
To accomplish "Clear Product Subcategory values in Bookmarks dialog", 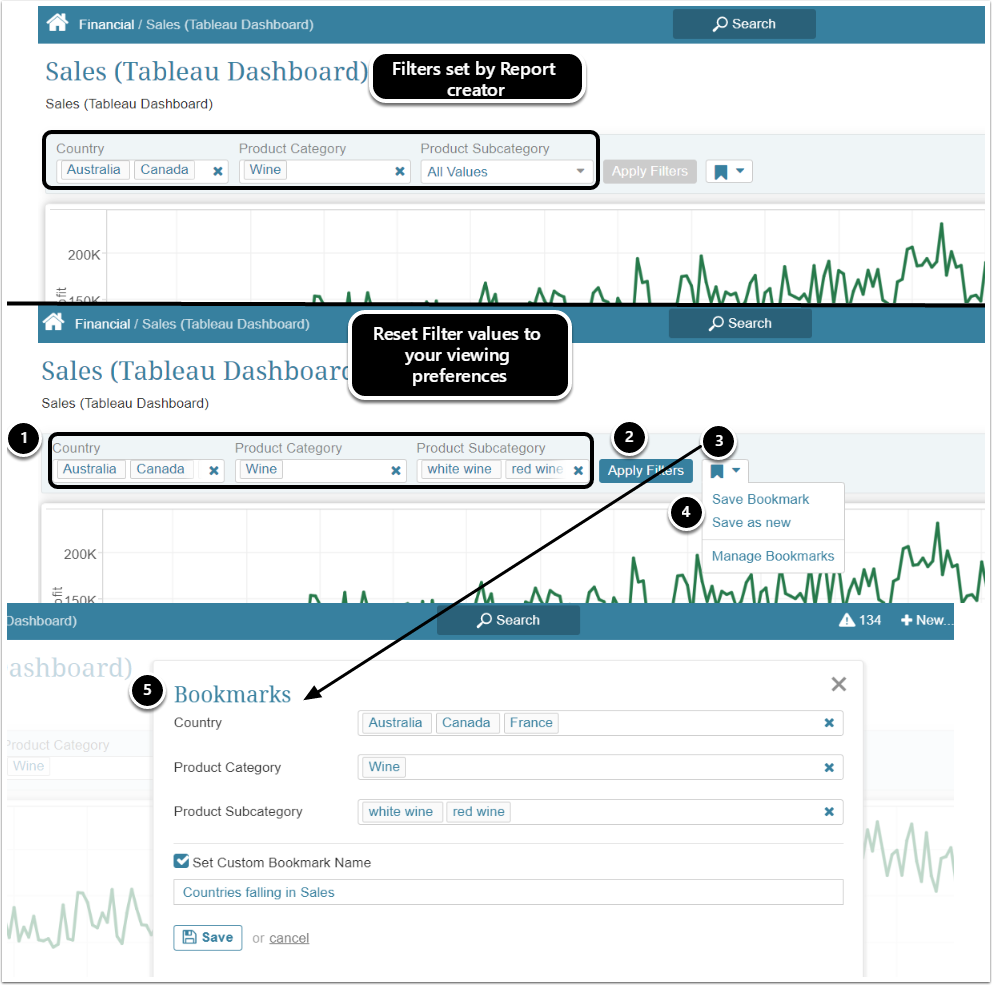I will (829, 812).
